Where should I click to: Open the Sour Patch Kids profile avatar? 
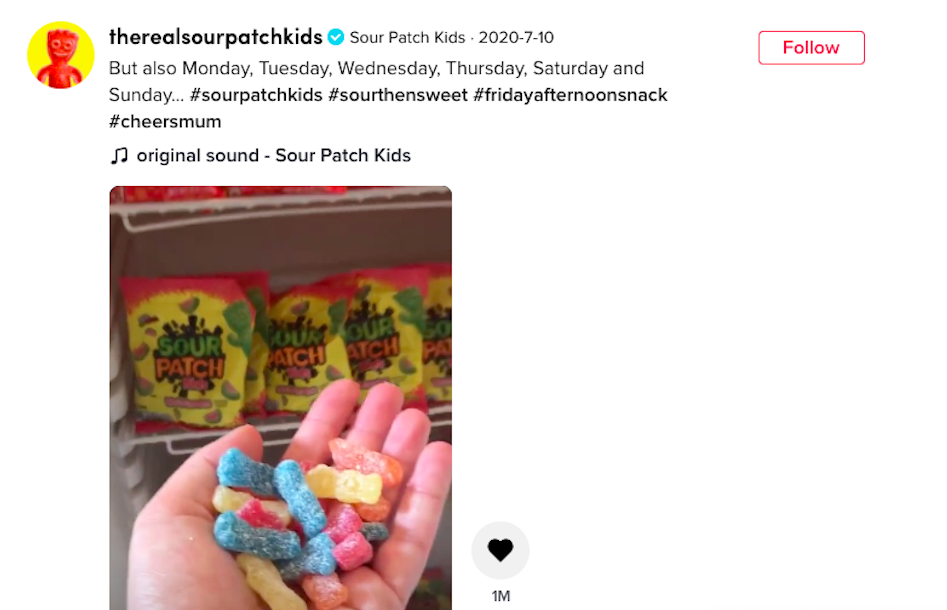coord(61,55)
